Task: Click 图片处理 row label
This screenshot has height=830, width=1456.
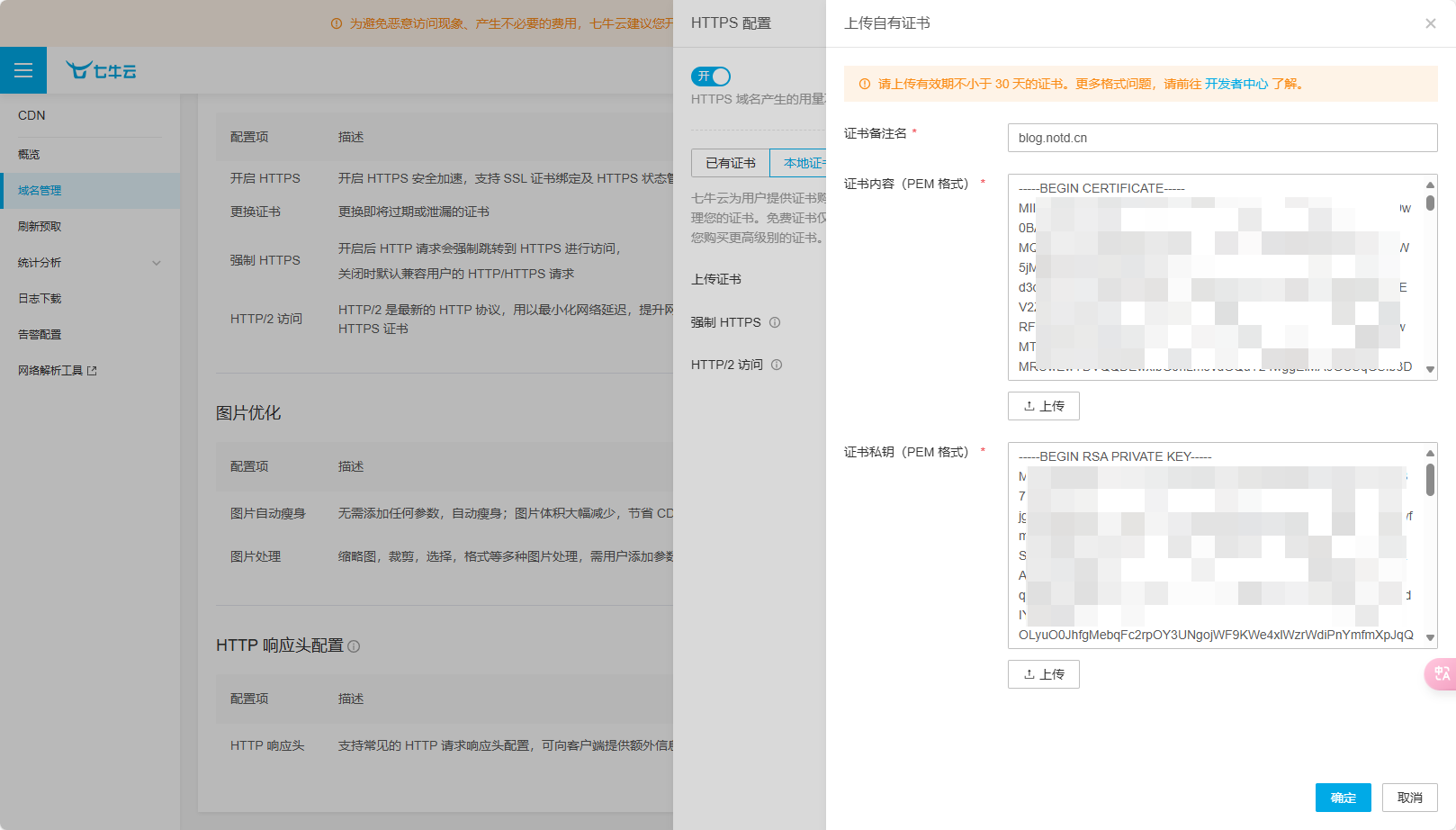Action: pyautogui.click(x=256, y=556)
